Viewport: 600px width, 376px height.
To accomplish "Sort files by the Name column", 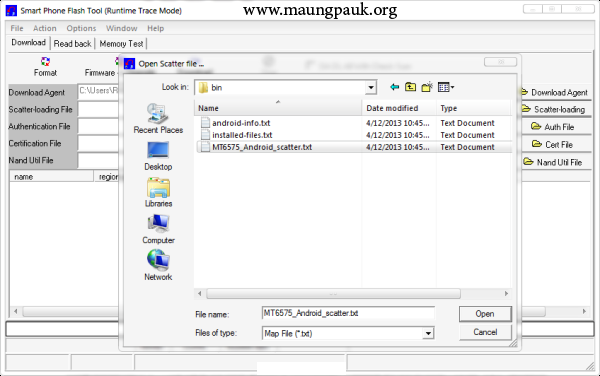I will pos(278,108).
